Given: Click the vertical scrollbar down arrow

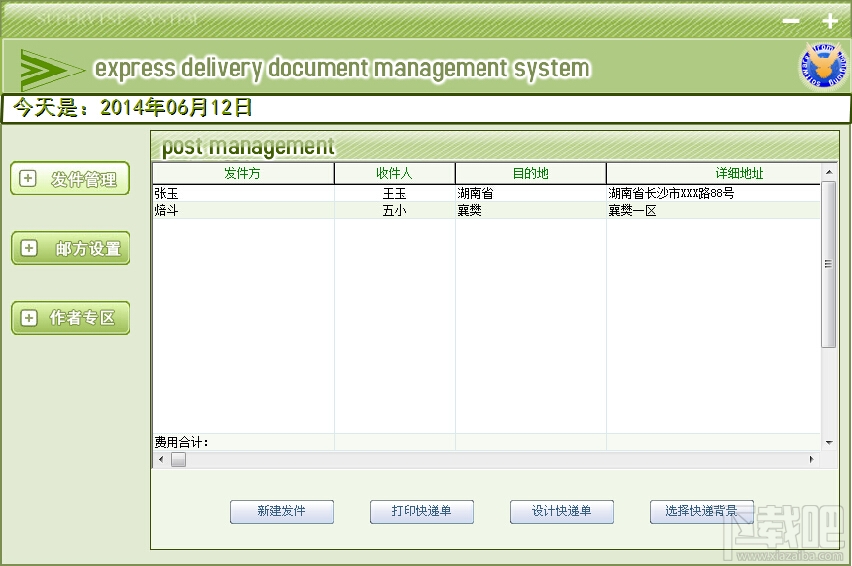Looking at the screenshot, I should click(x=829, y=443).
